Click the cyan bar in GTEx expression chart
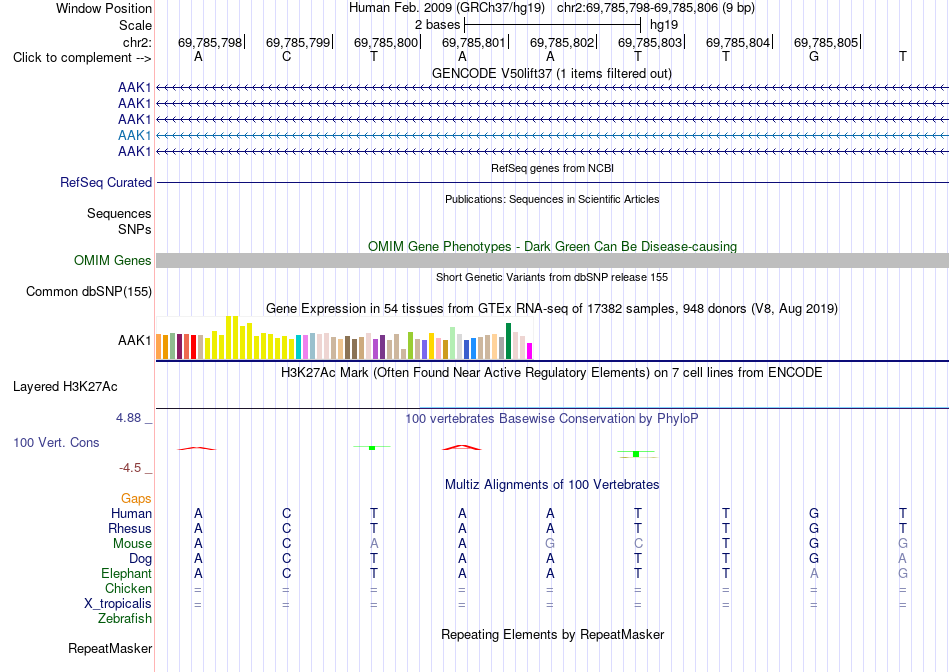Screen dimensions: 950x672 pos(299,347)
